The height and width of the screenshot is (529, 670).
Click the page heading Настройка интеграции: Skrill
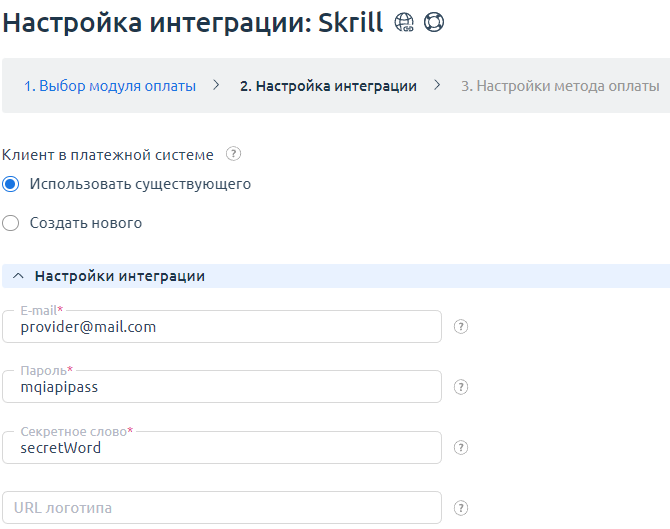point(193,23)
